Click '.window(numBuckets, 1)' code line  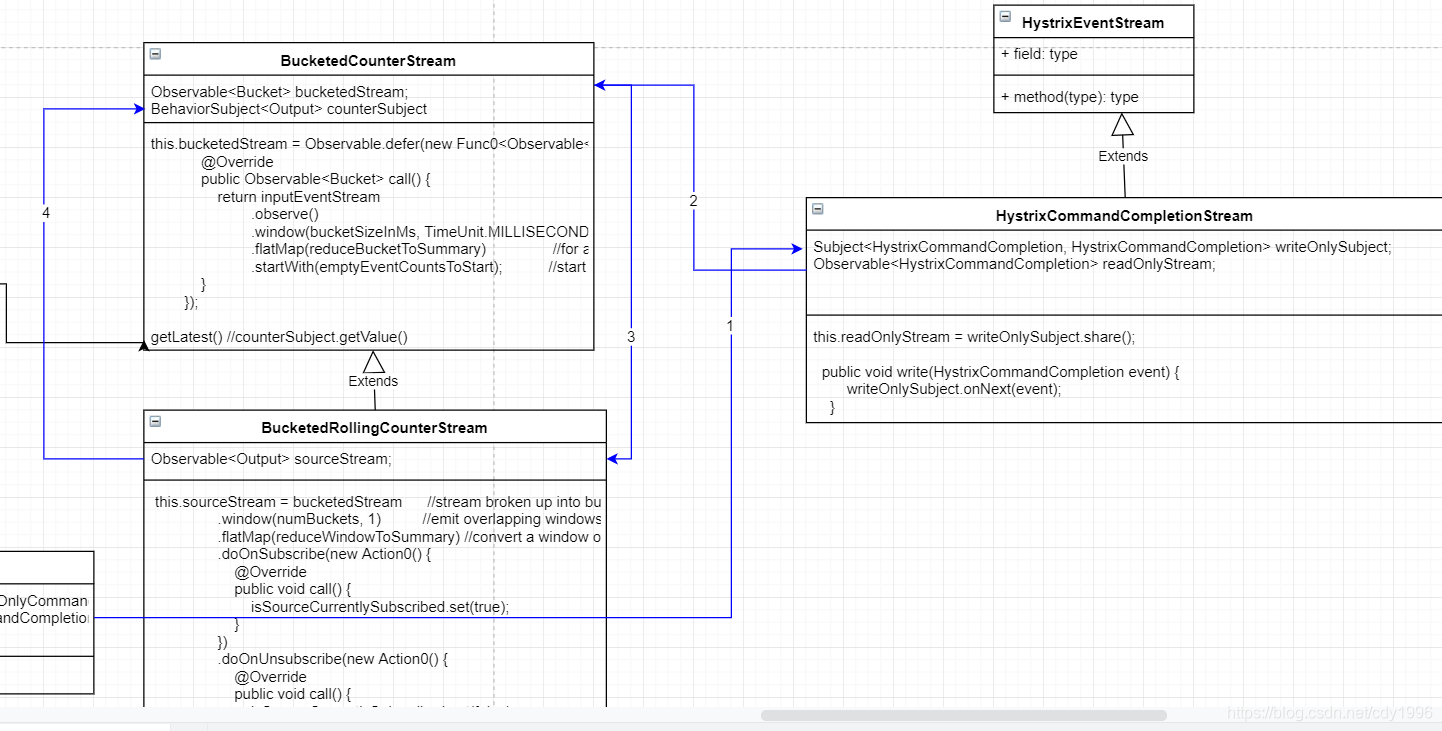click(x=300, y=519)
